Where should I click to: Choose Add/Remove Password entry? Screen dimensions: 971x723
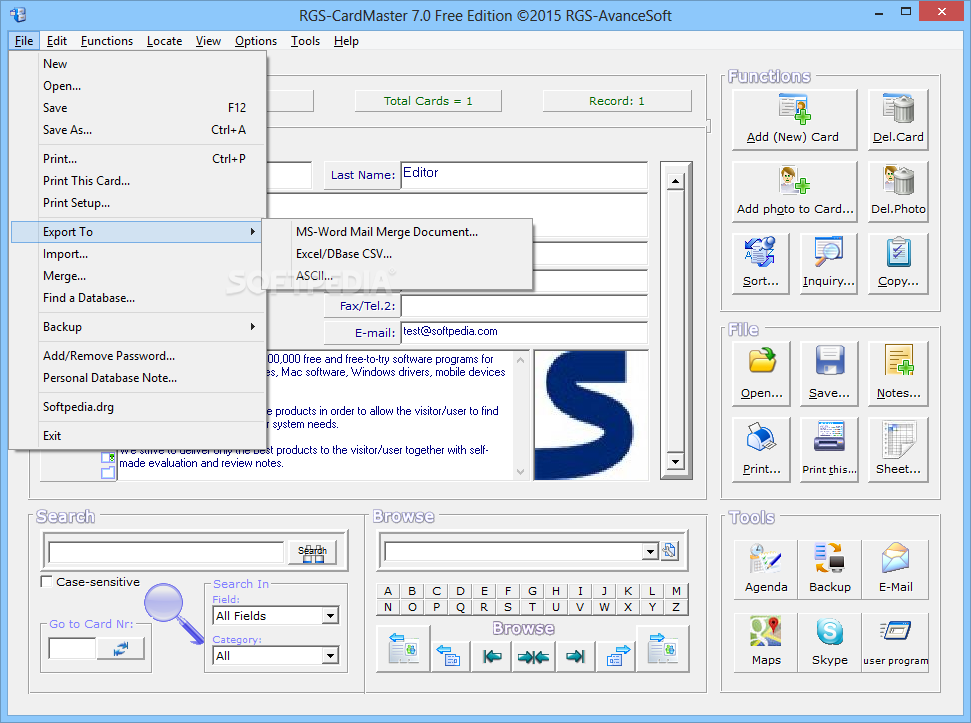click(x=136, y=355)
